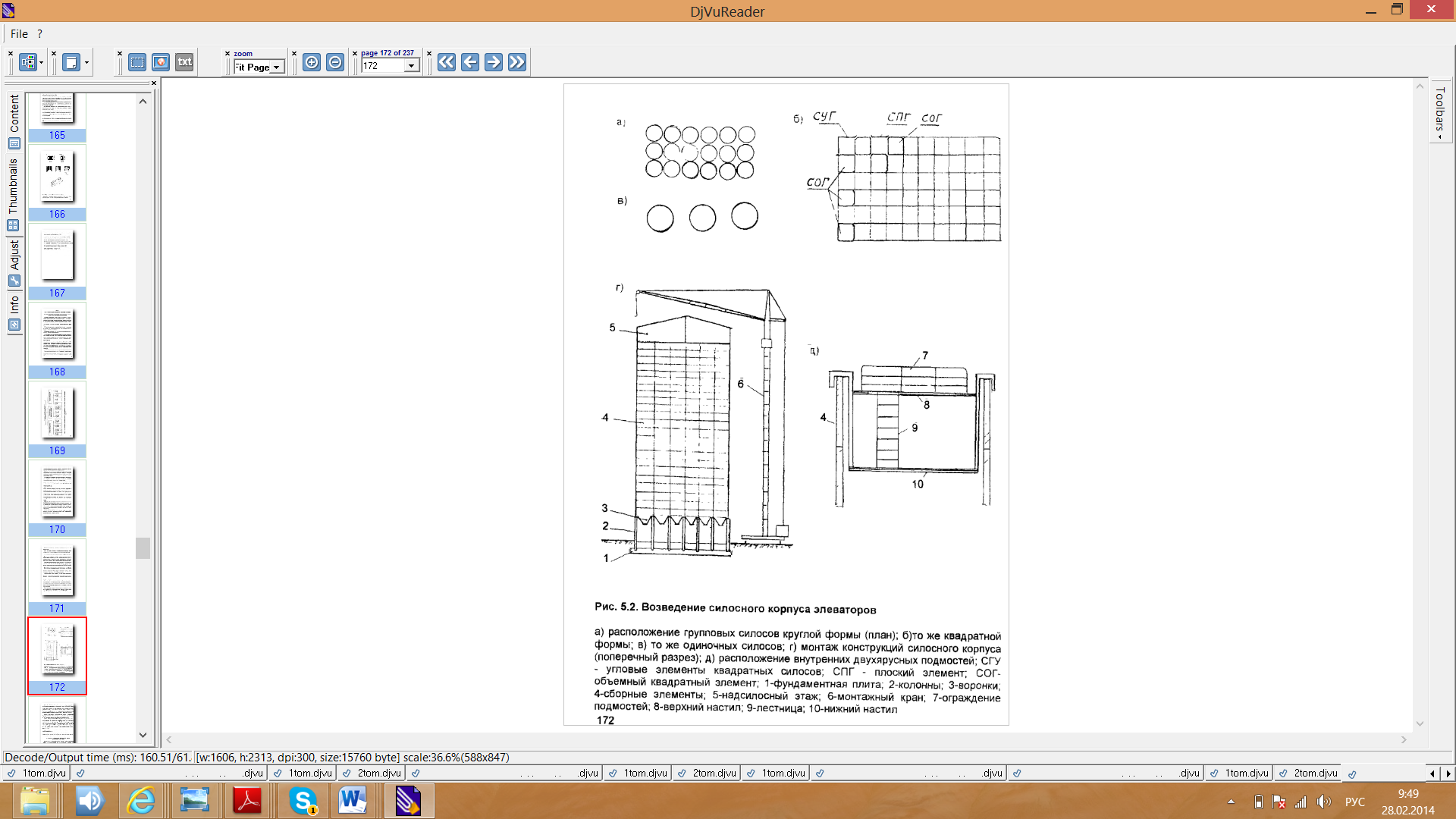Show hidden system tray icons

coord(1231,802)
